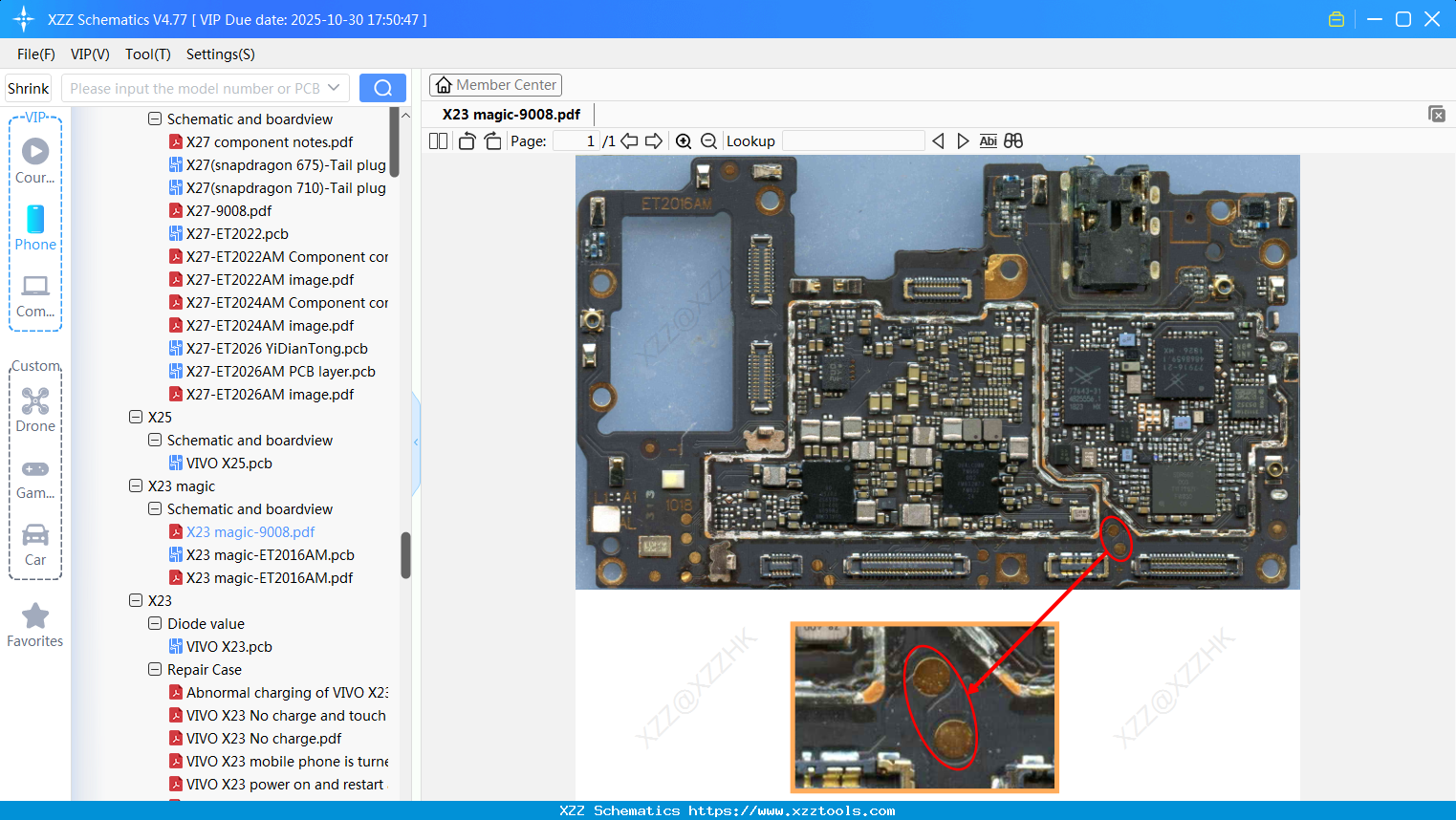Rotate the page counterclockwise
Image resolution: width=1456 pixels, height=820 pixels.
click(467, 141)
